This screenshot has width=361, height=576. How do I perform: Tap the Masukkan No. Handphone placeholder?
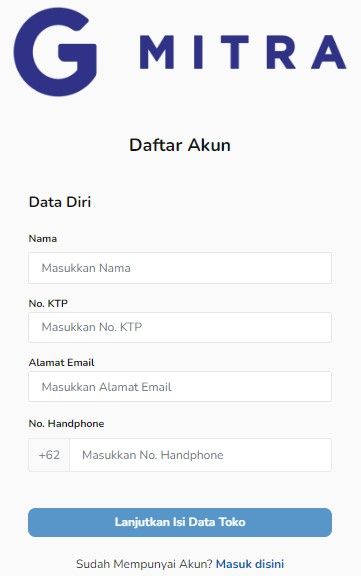pos(153,455)
